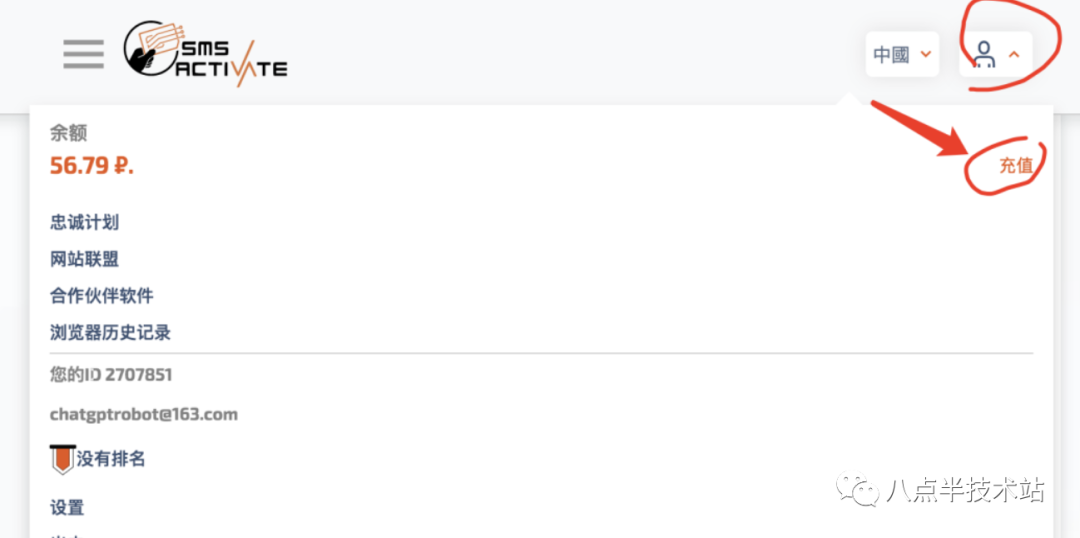This screenshot has width=1080, height=538.
Task: Open 忠诚计划 loyalty program
Action: (85, 222)
